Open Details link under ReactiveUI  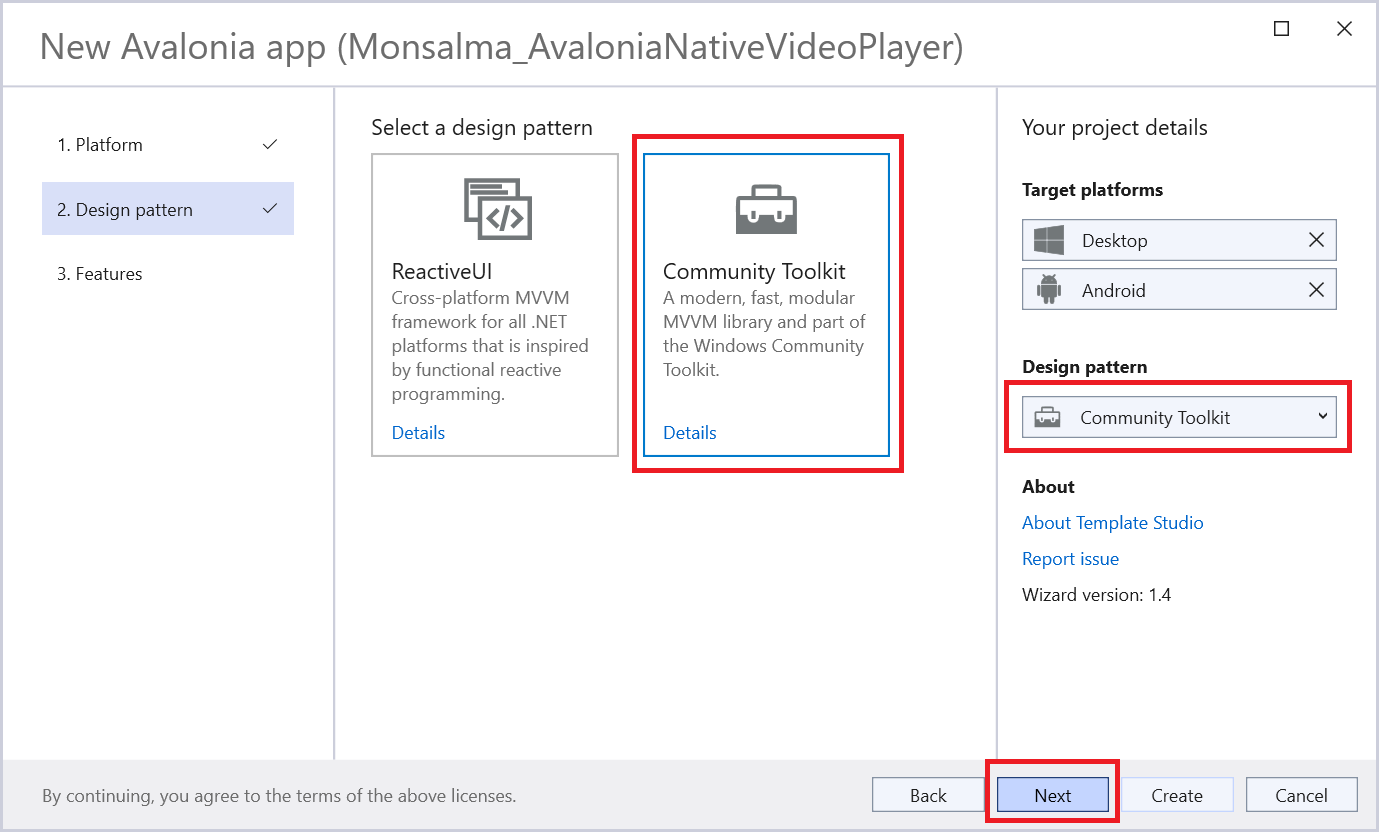click(x=418, y=433)
